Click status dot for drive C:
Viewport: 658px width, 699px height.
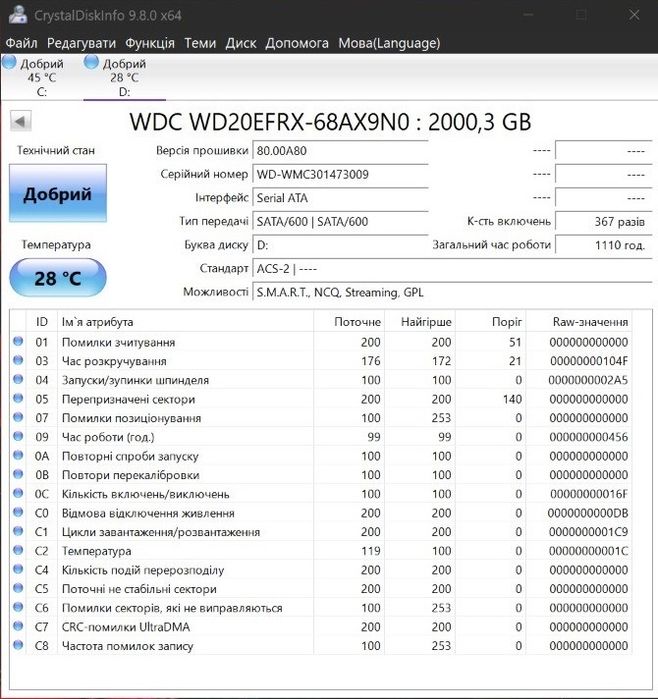tap(9, 62)
